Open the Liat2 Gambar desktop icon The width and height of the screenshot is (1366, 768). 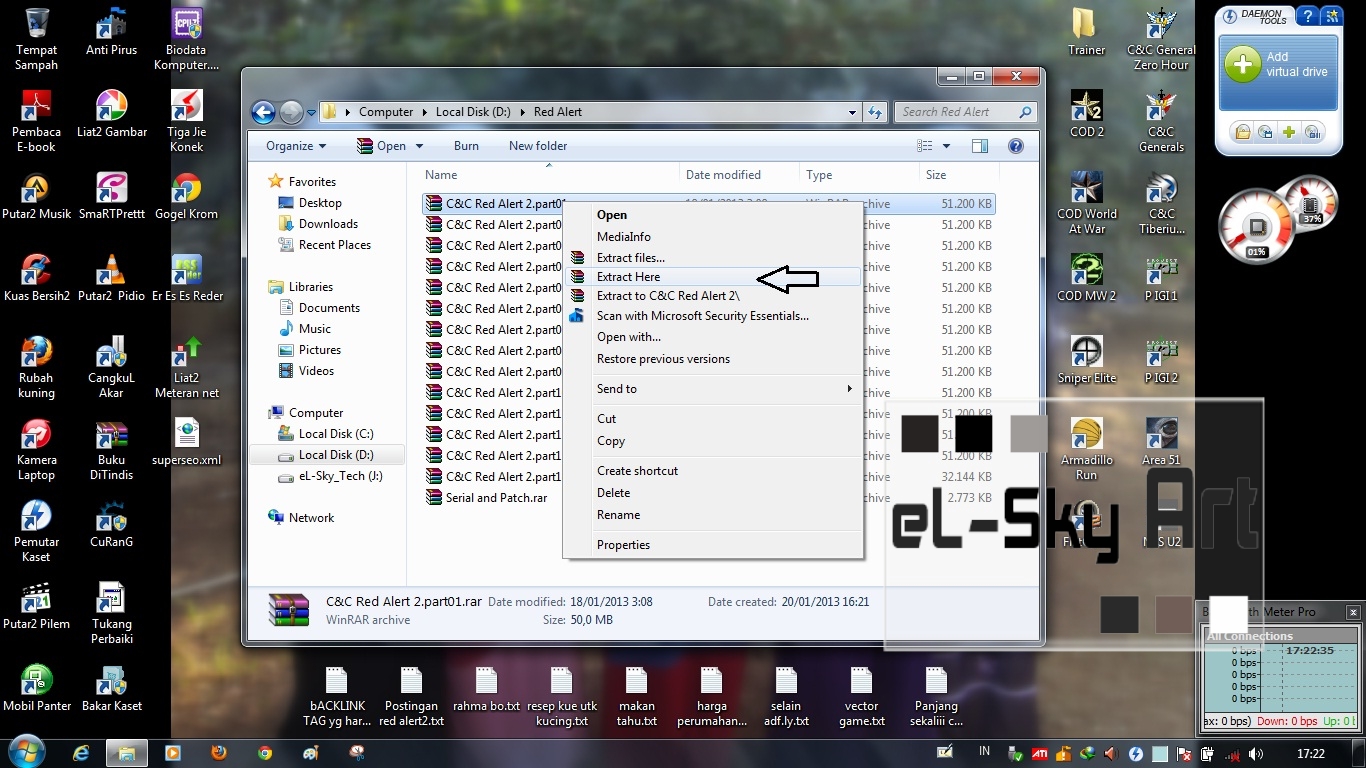(x=111, y=113)
